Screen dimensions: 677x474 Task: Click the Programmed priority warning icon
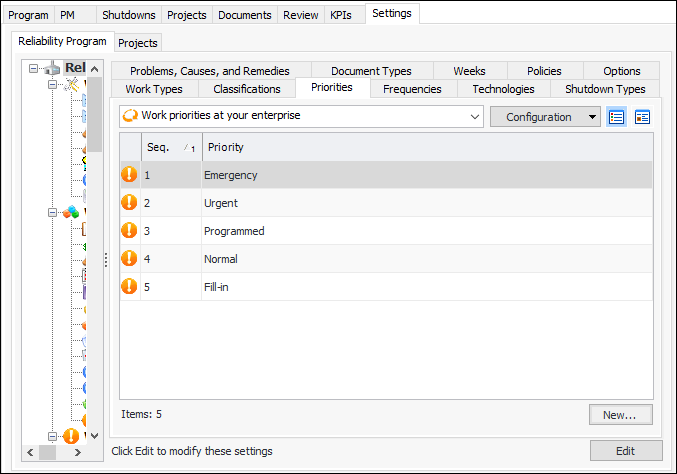[x=129, y=231]
